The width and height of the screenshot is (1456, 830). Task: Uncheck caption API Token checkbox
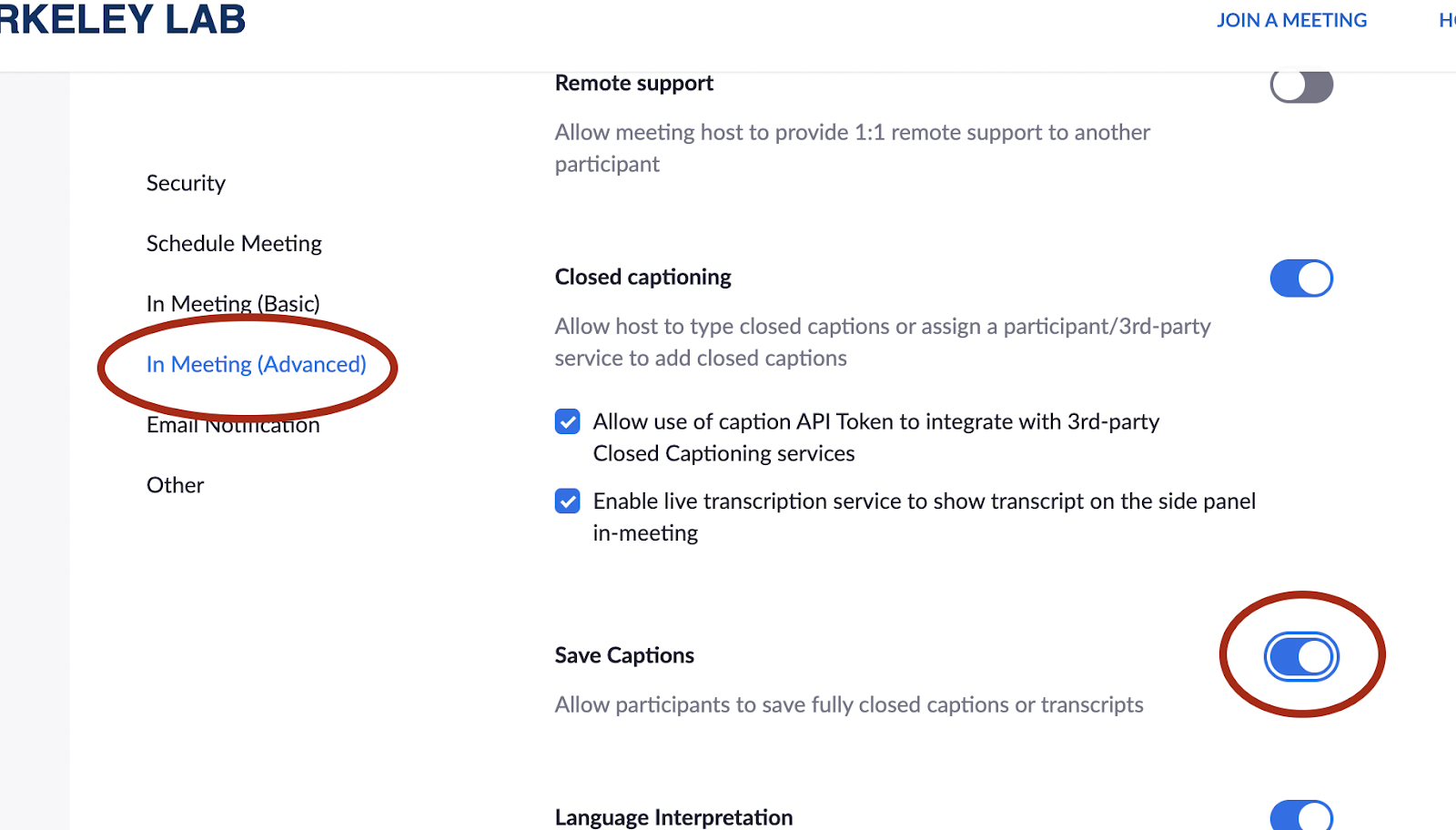point(568,421)
